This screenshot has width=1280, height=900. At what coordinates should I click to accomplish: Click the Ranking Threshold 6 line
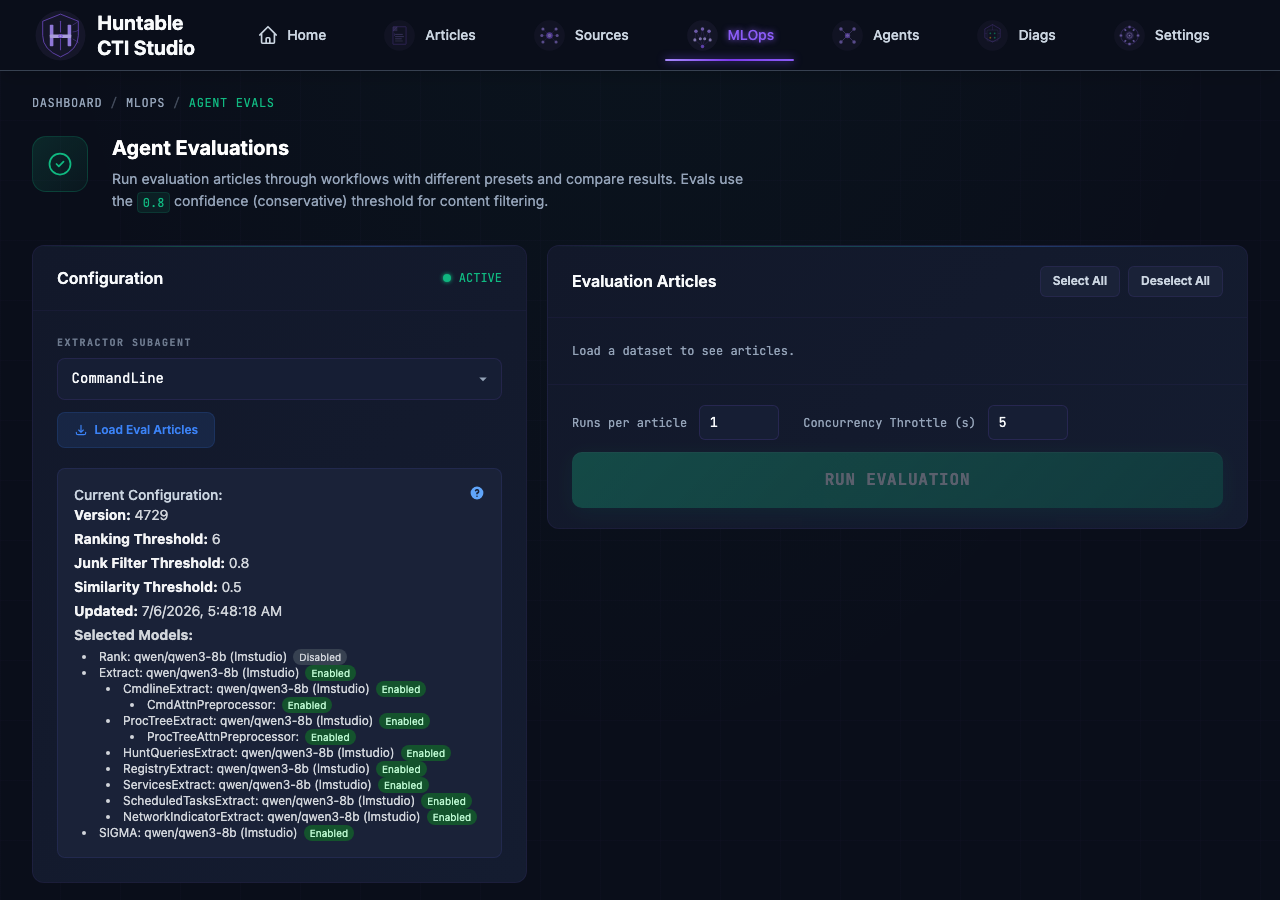147,539
